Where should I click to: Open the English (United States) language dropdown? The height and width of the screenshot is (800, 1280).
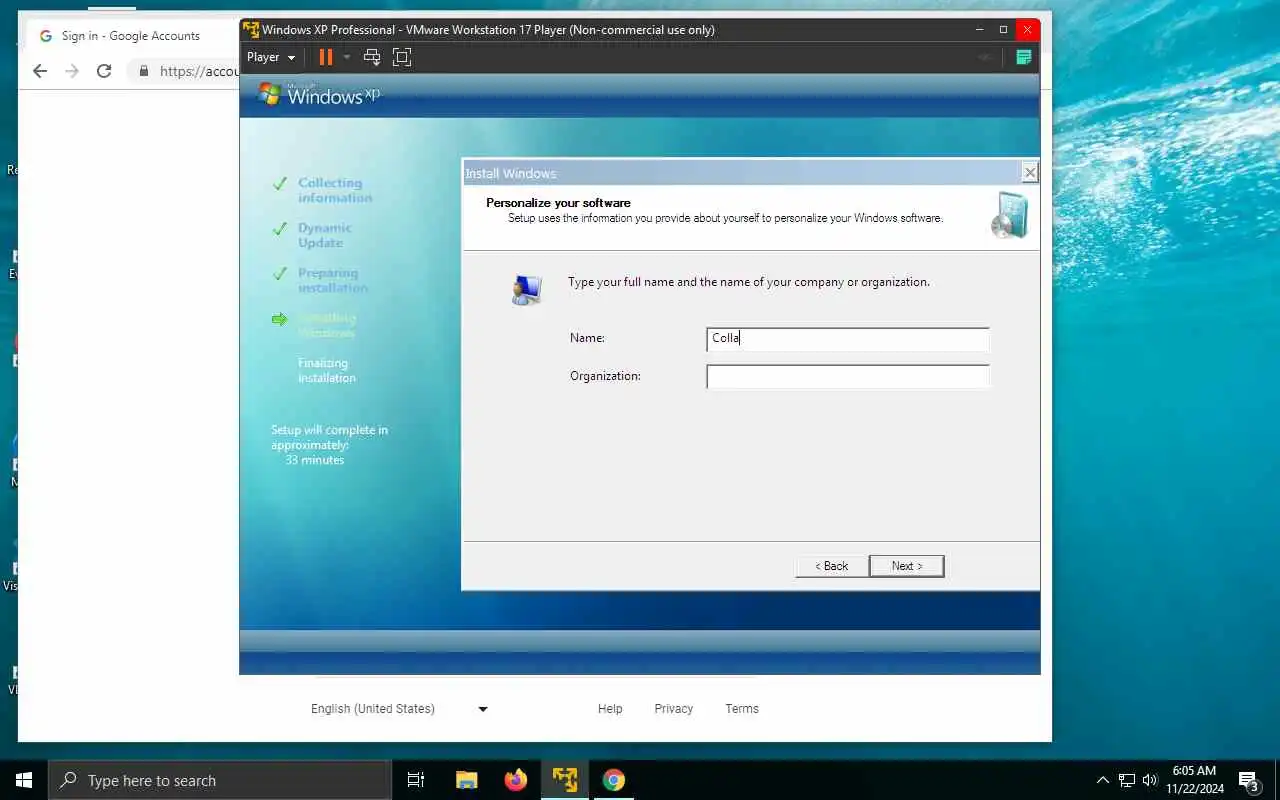point(398,709)
